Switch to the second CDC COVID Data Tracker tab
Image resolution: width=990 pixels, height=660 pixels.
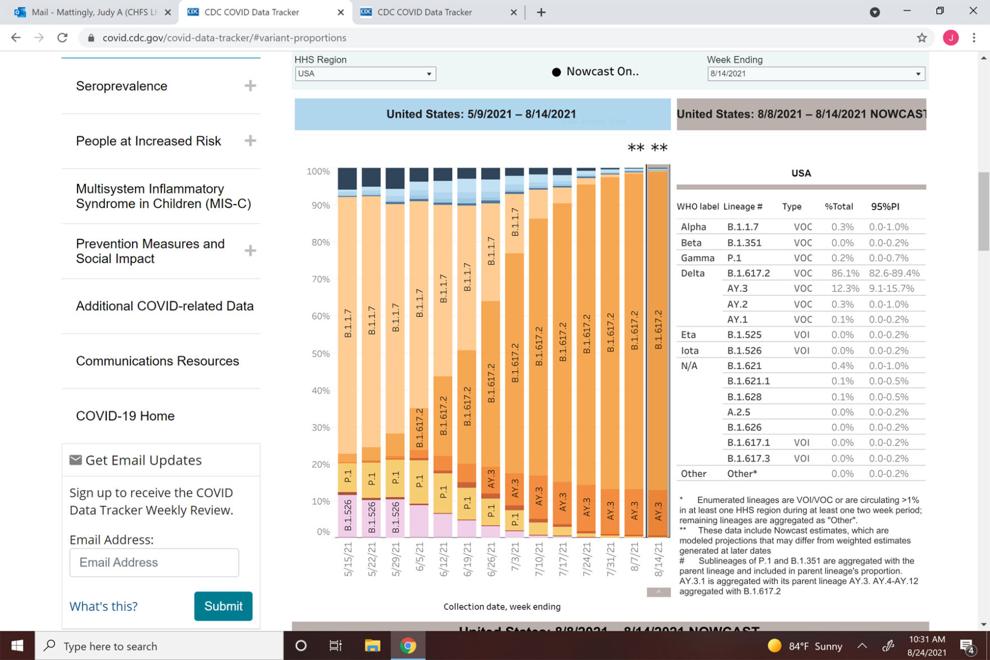point(438,12)
